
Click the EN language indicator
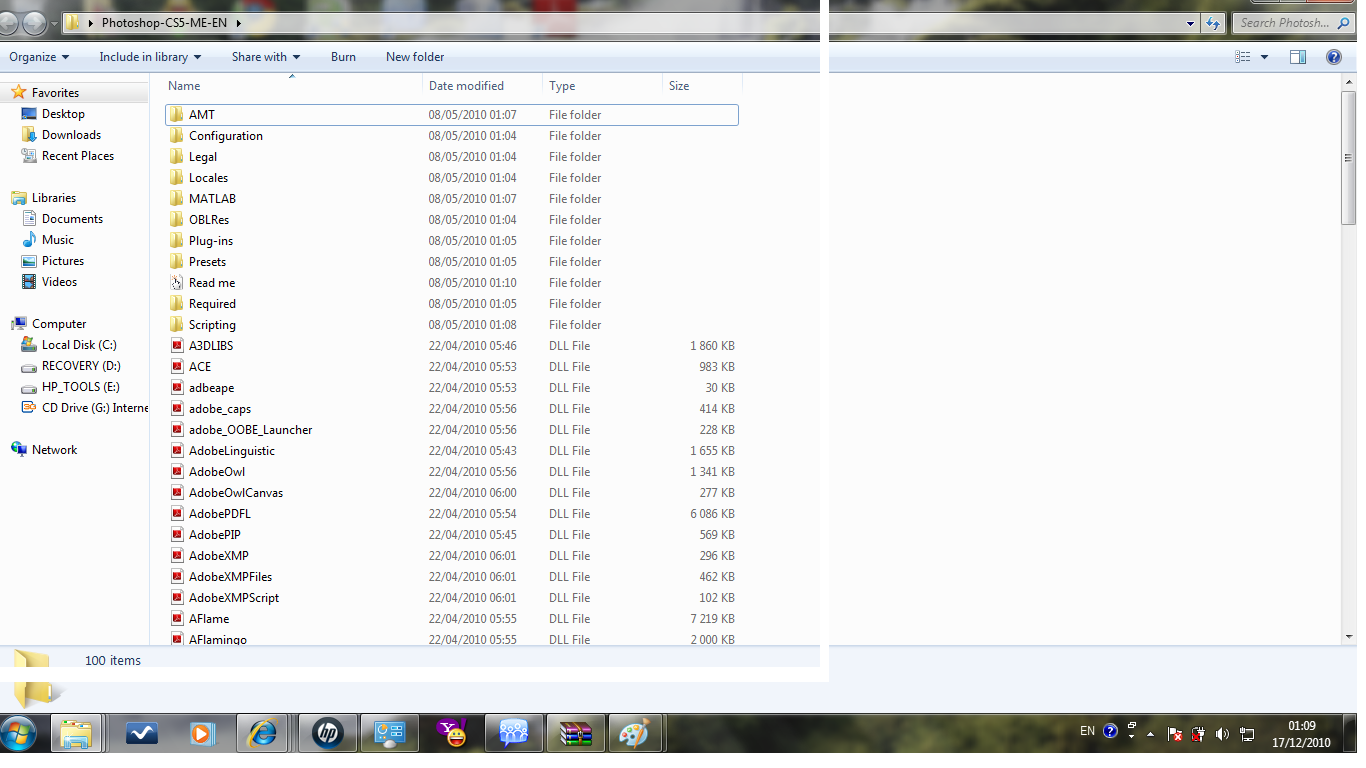[1087, 732]
